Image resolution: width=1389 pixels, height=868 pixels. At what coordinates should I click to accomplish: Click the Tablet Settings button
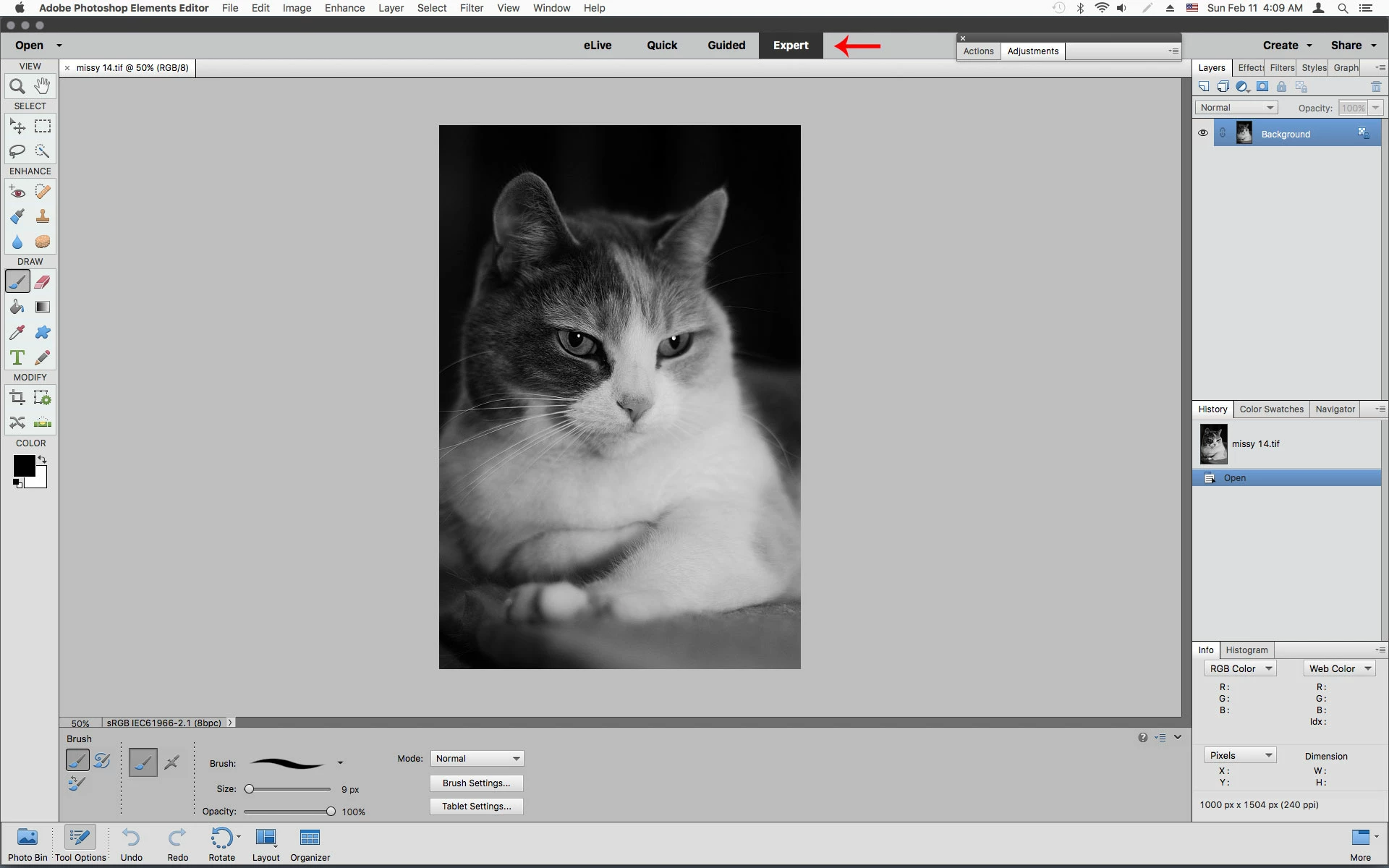coord(476,807)
